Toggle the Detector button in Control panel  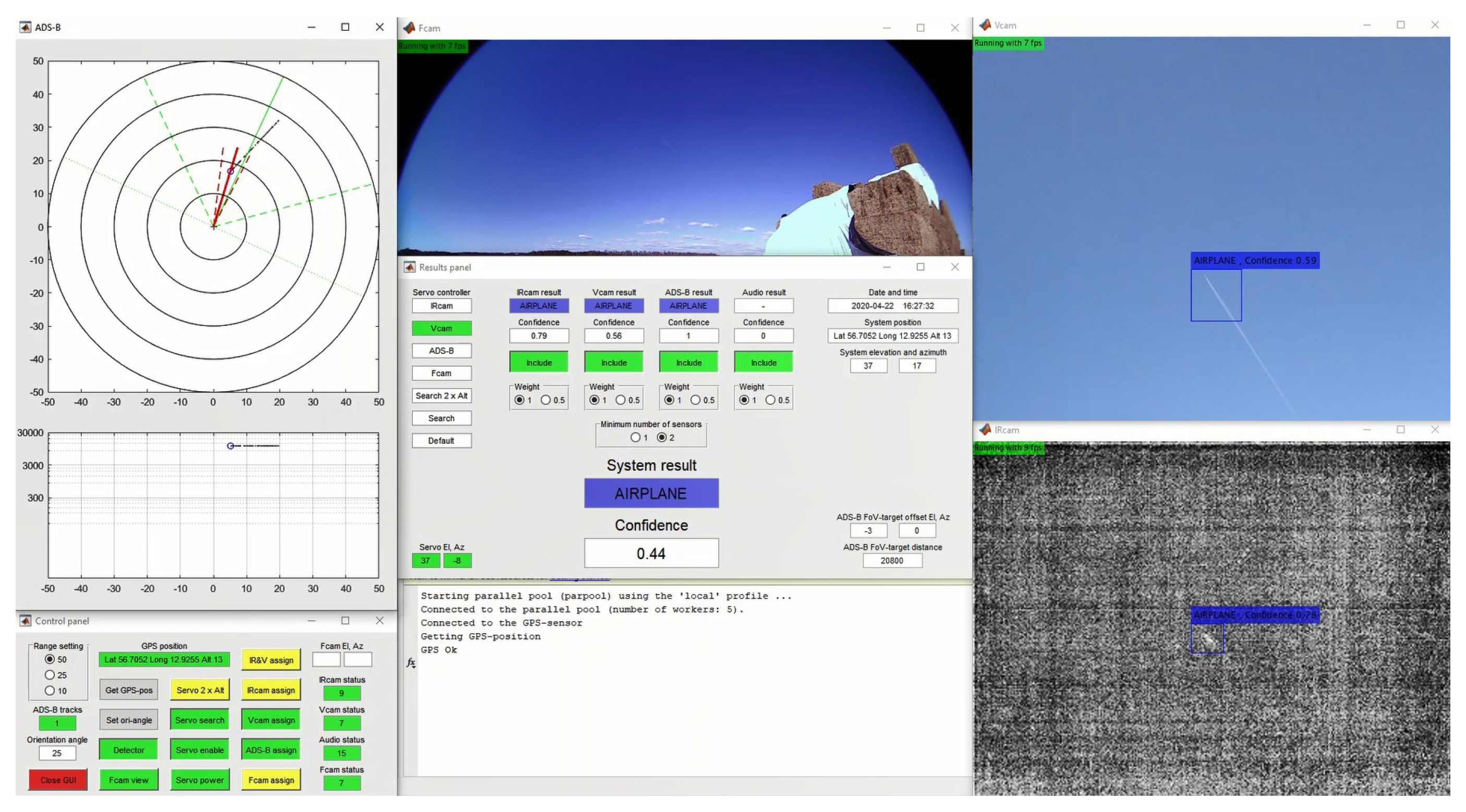coord(129,750)
